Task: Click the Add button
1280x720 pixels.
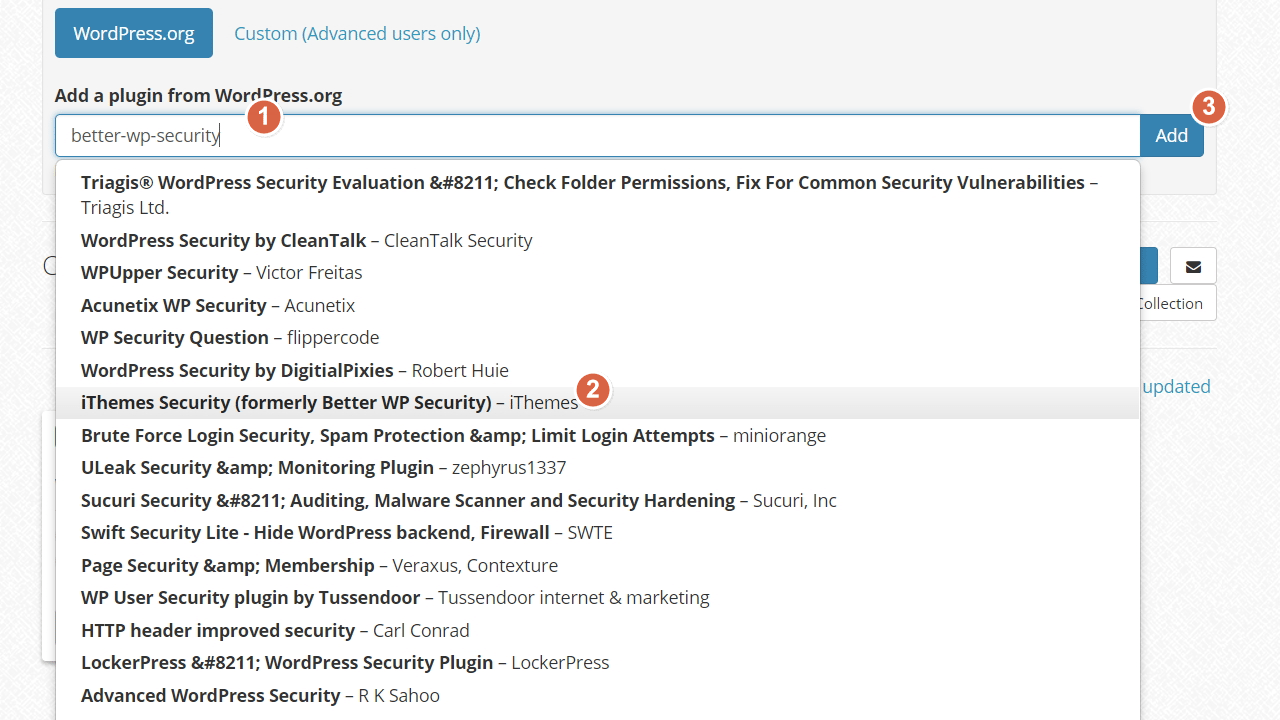Action: click(1172, 135)
